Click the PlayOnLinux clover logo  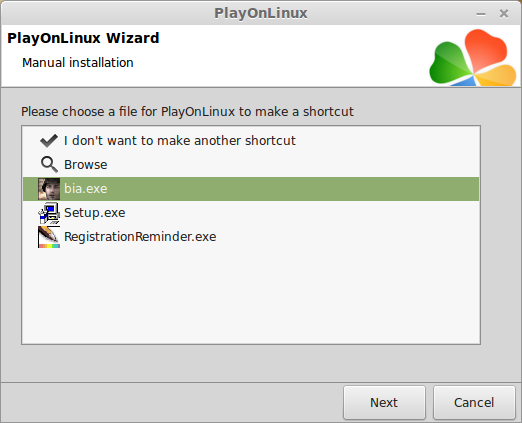473,57
